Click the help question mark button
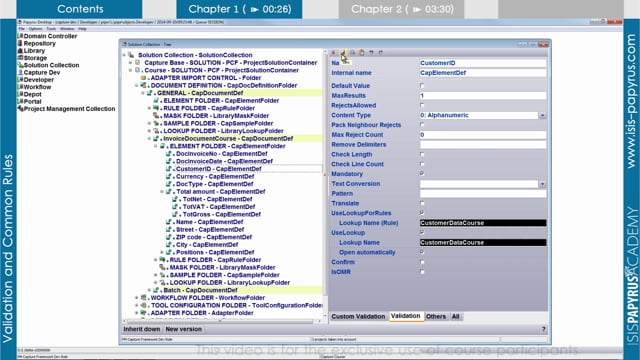 (x=543, y=329)
